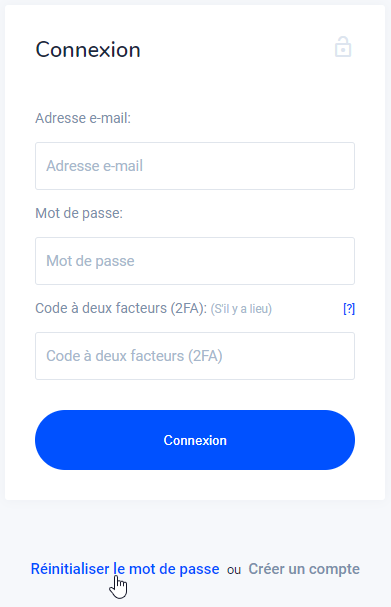Click the placeholder text "Mot de passe"
The width and height of the screenshot is (391, 607).
click(90, 261)
